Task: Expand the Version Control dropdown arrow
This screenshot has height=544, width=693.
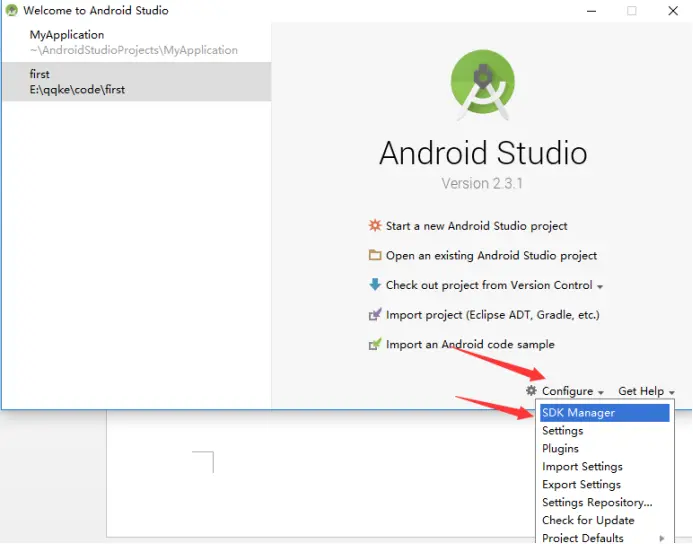Action: click(600, 287)
